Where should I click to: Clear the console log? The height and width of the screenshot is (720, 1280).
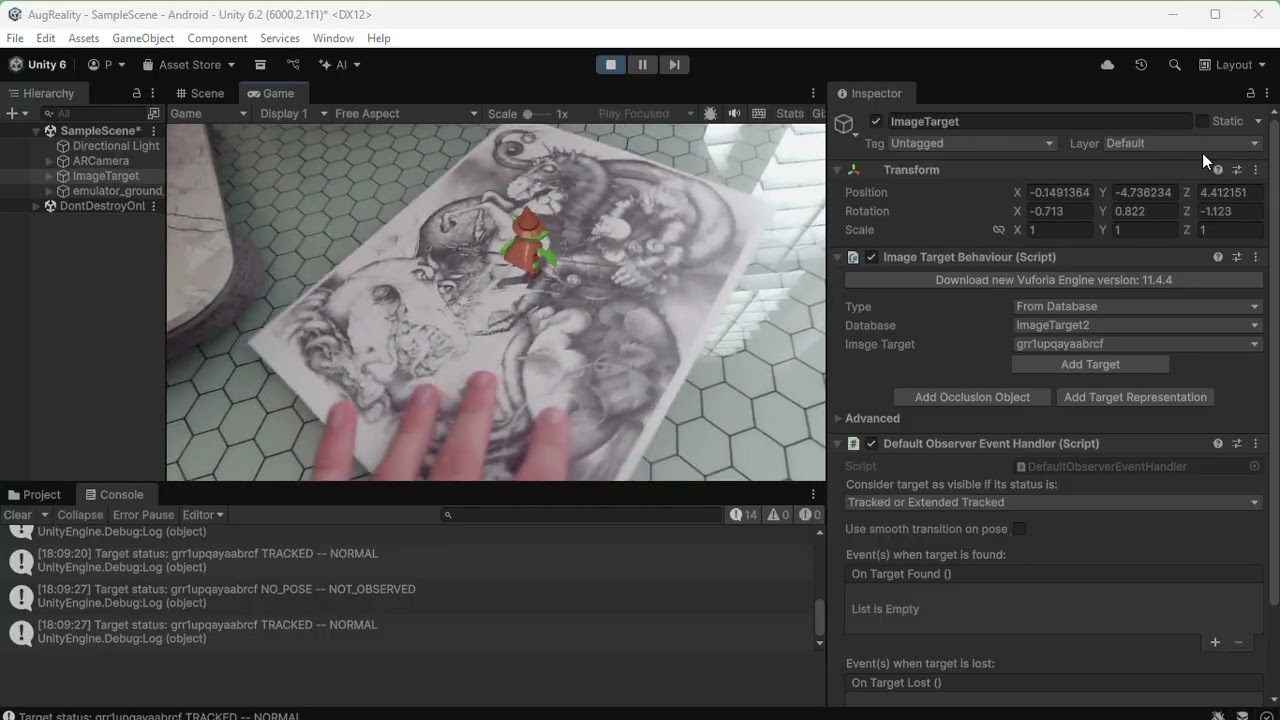18,515
